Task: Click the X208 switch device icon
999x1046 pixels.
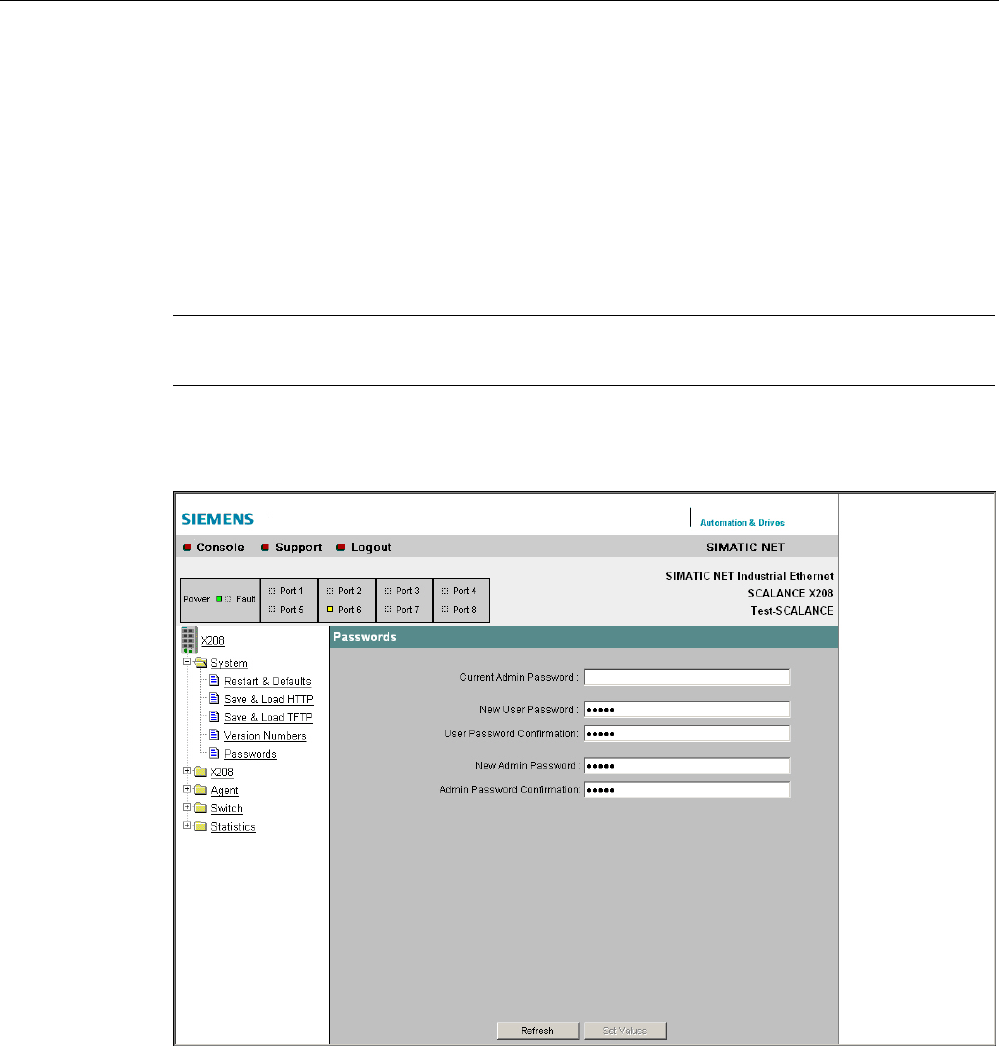Action: (x=189, y=640)
